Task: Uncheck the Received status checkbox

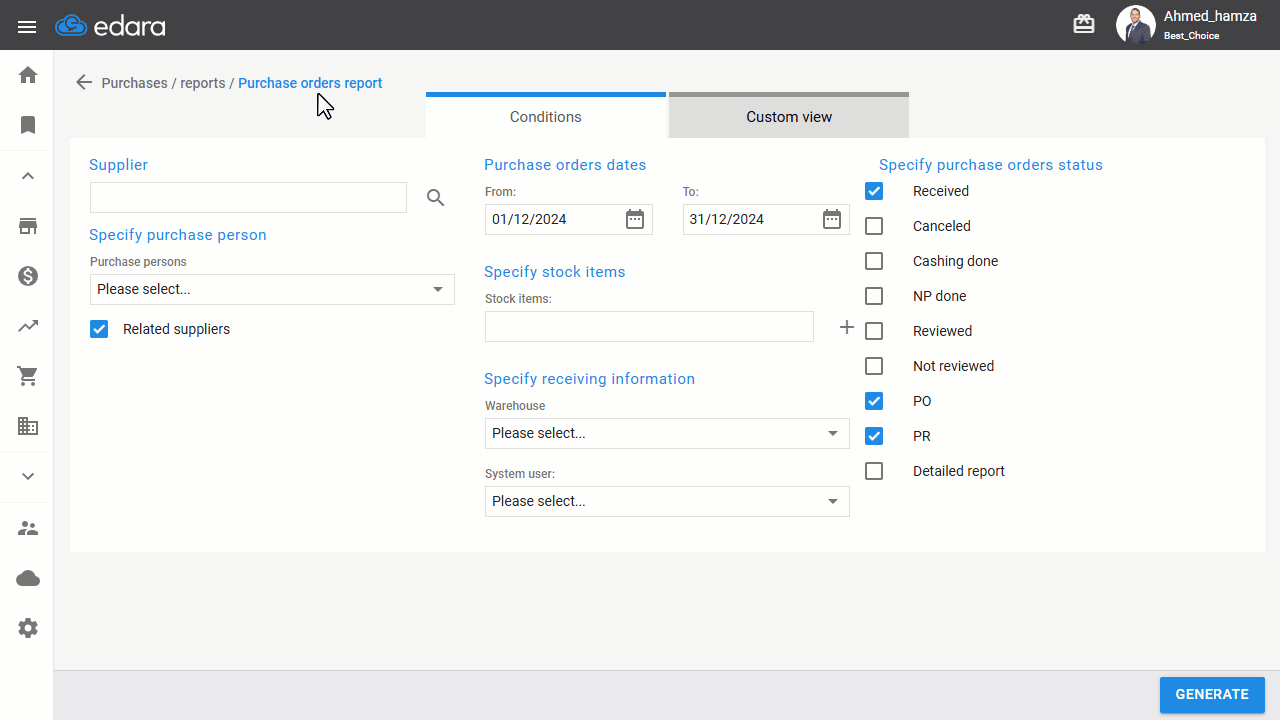Action: (x=874, y=191)
